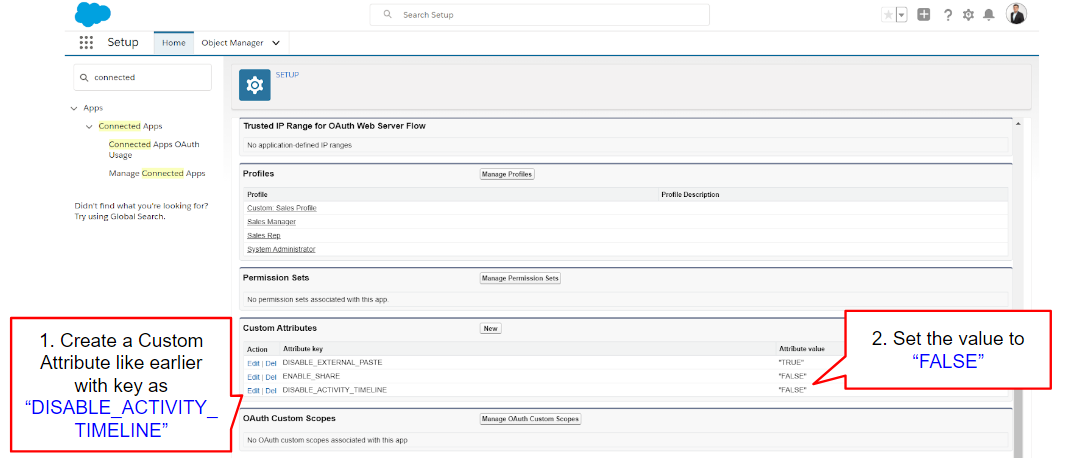Screen dimensions: 1067x458
Task: Delete the ENABLE_SHARE attribute
Action: [271, 376]
